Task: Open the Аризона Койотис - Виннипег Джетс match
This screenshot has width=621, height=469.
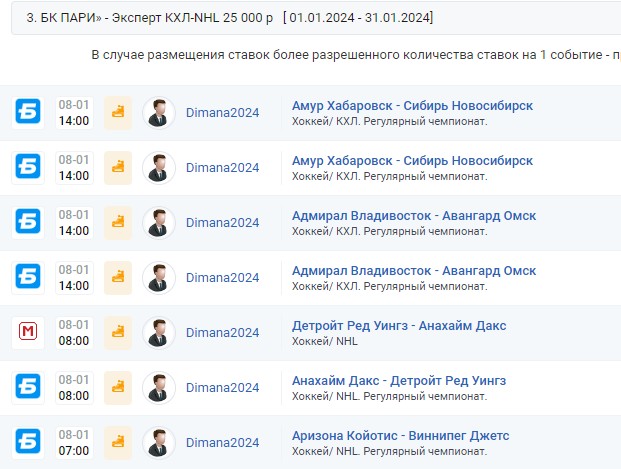Action: point(400,436)
